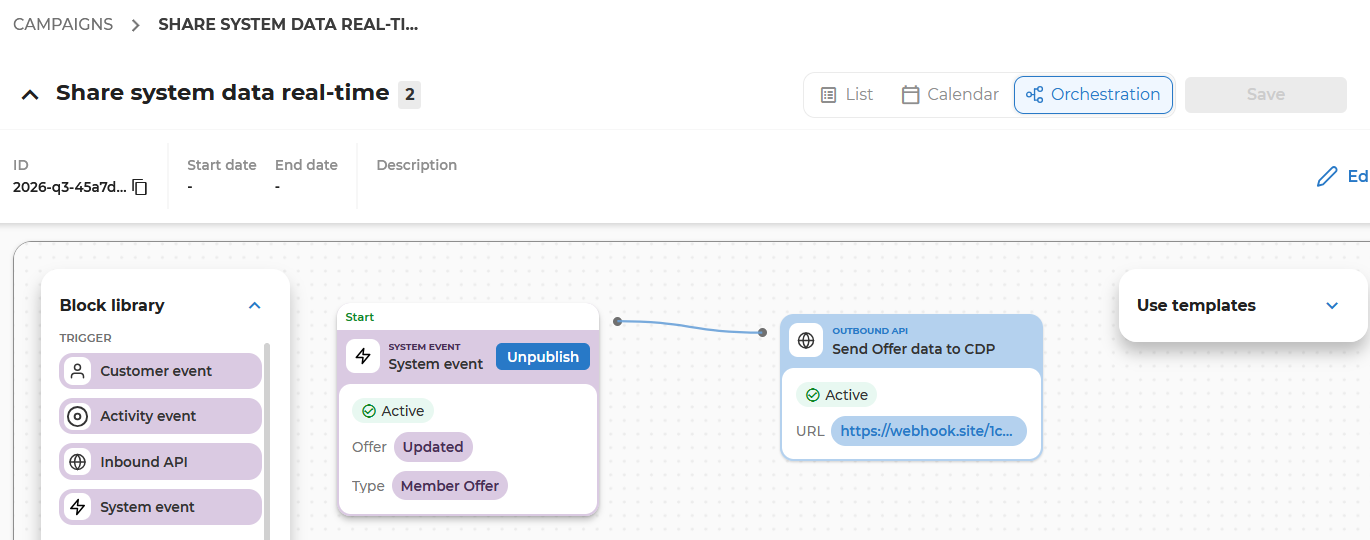1370x540 pixels.
Task: Click the Active status on the System event node
Action: tap(393, 411)
